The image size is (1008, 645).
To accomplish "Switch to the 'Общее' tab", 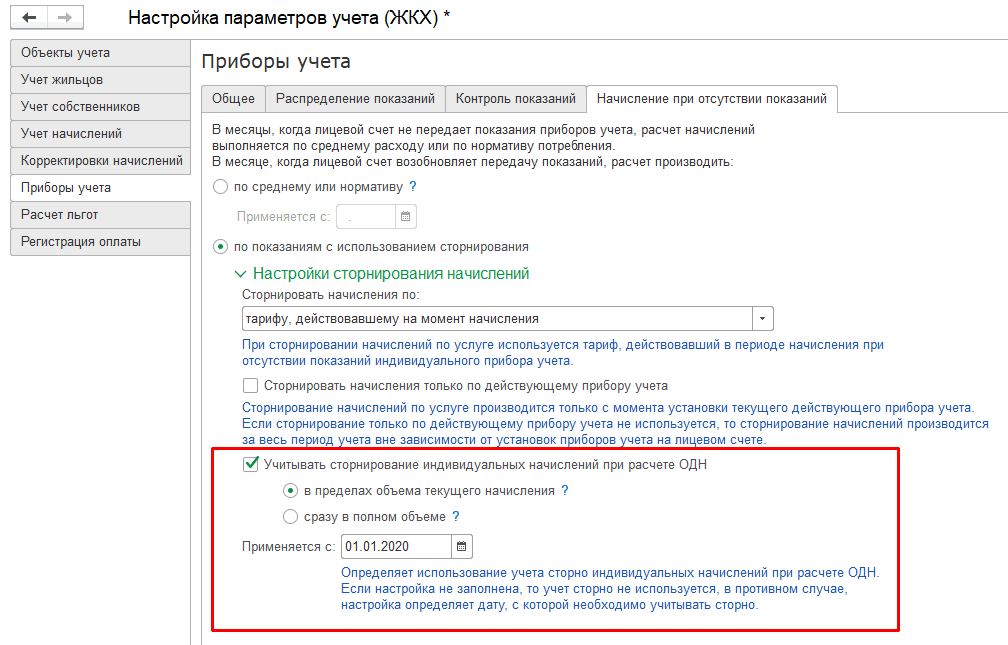I will point(233,99).
